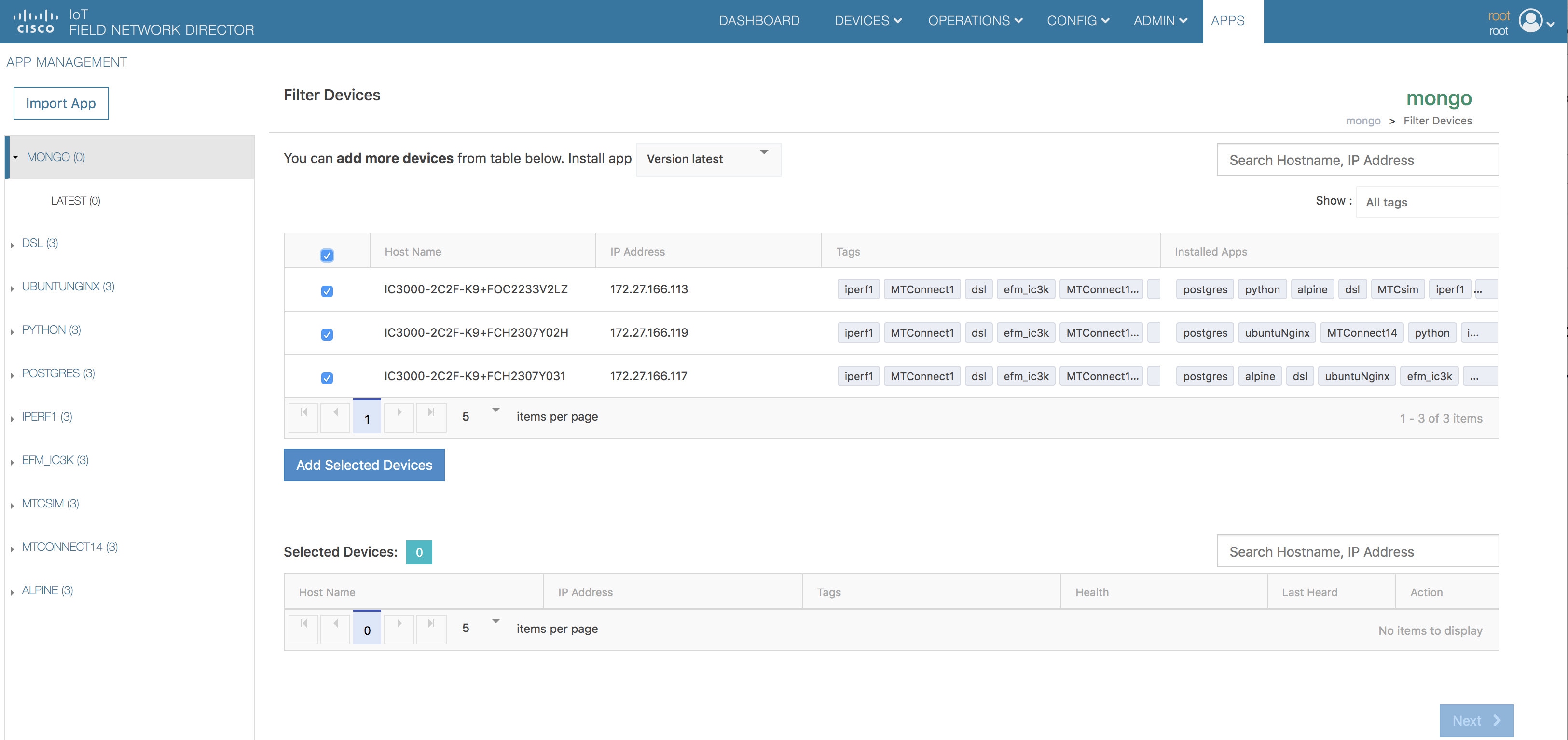Sort by Host Name column in device table

click(482, 251)
